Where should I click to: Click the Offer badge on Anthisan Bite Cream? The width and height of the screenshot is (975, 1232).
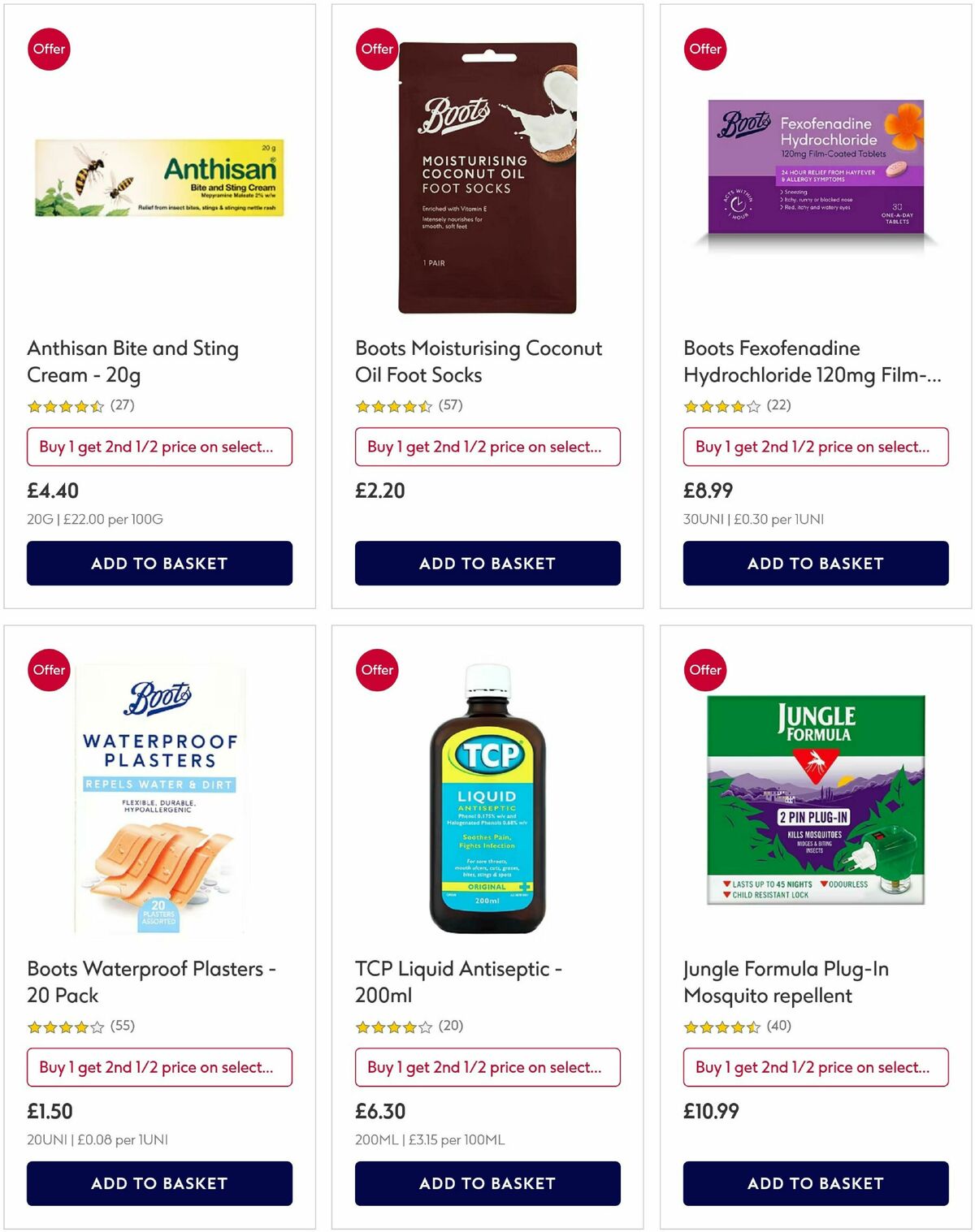(49, 49)
